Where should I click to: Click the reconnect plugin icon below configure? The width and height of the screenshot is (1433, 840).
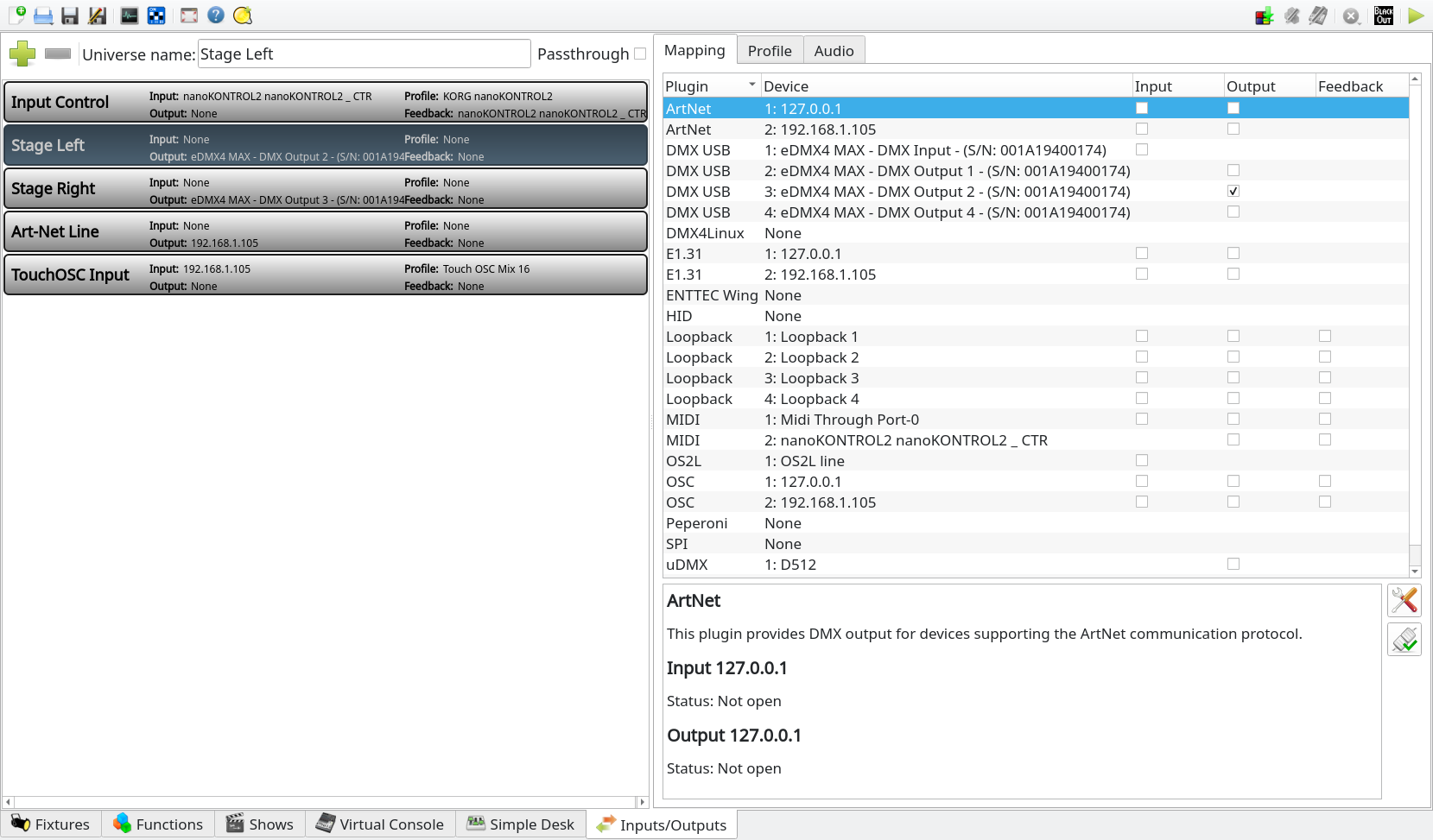click(x=1404, y=640)
